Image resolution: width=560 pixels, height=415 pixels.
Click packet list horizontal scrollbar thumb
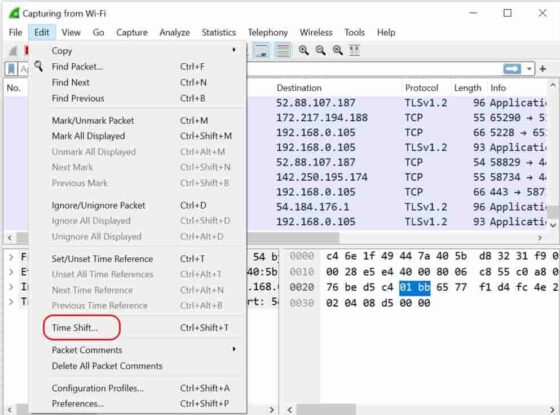(293, 238)
